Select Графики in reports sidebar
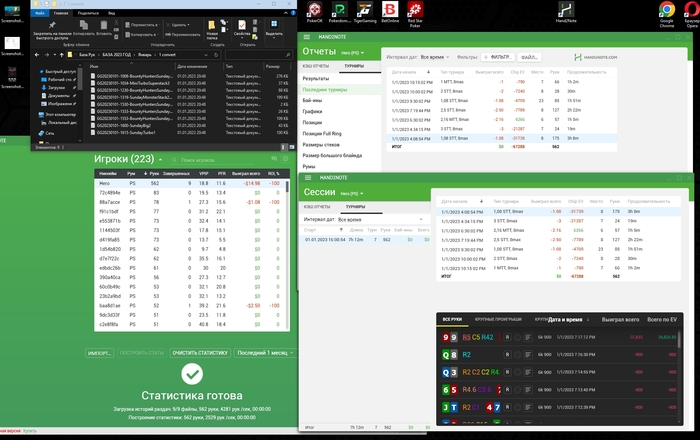 pyautogui.click(x=312, y=112)
